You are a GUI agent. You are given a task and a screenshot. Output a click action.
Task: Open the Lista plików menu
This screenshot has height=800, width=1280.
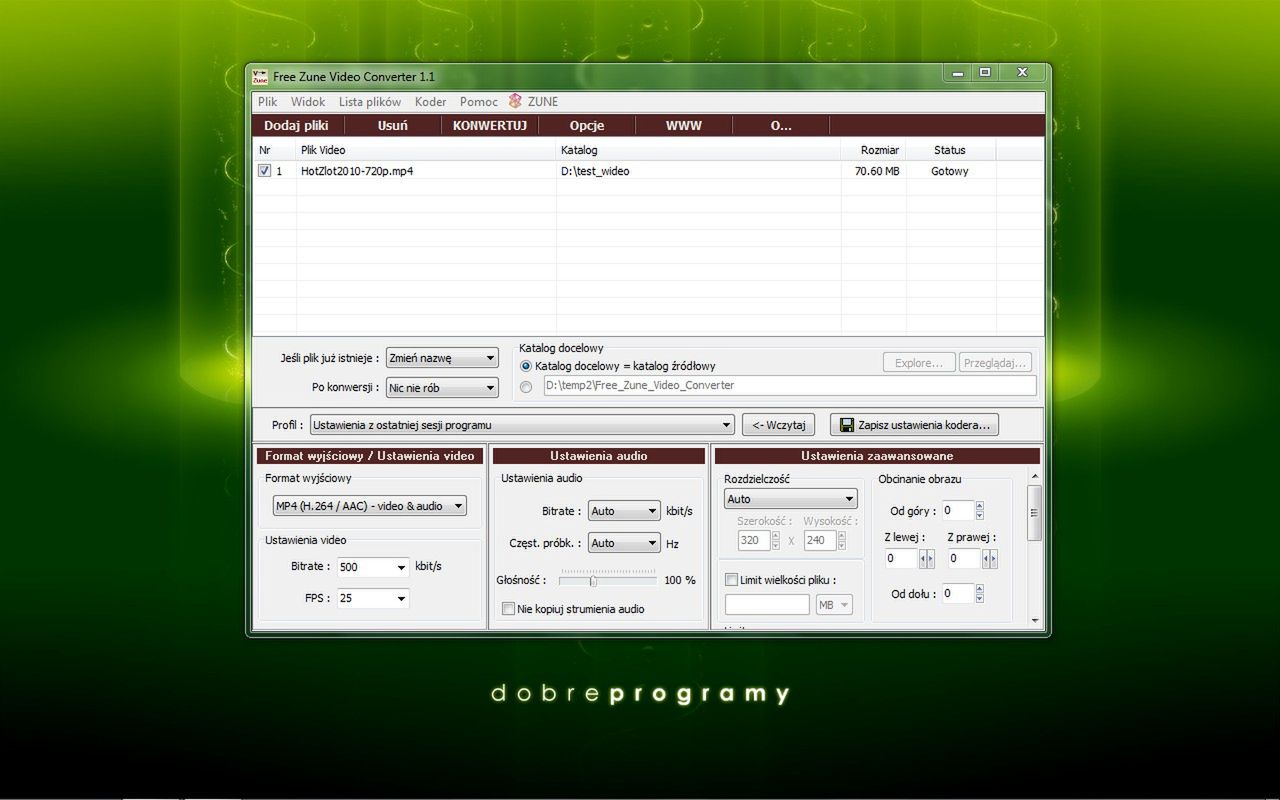[x=370, y=102]
